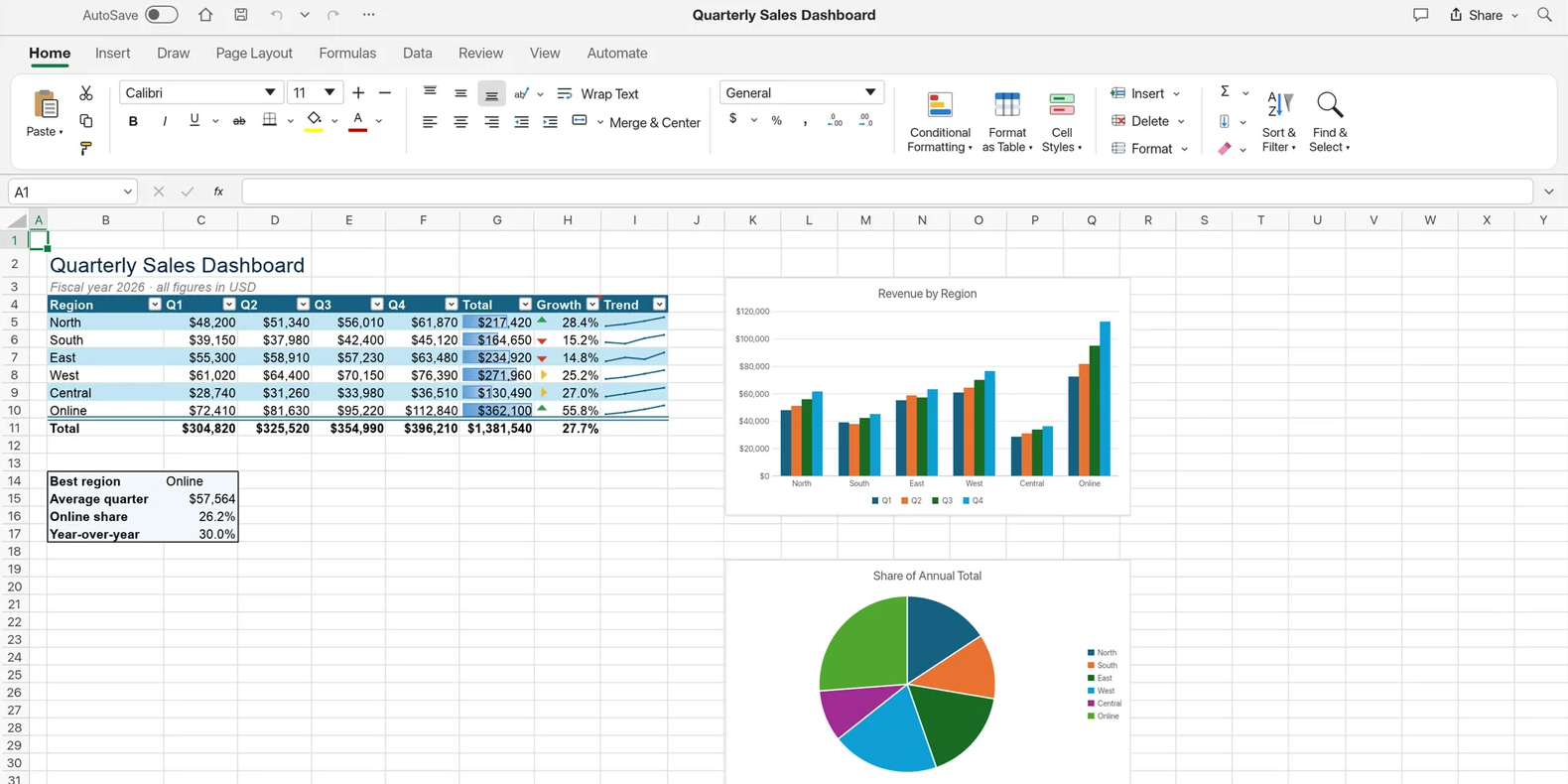The height and width of the screenshot is (784, 1568).
Task: Open the Page Layout tab
Action: (254, 54)
